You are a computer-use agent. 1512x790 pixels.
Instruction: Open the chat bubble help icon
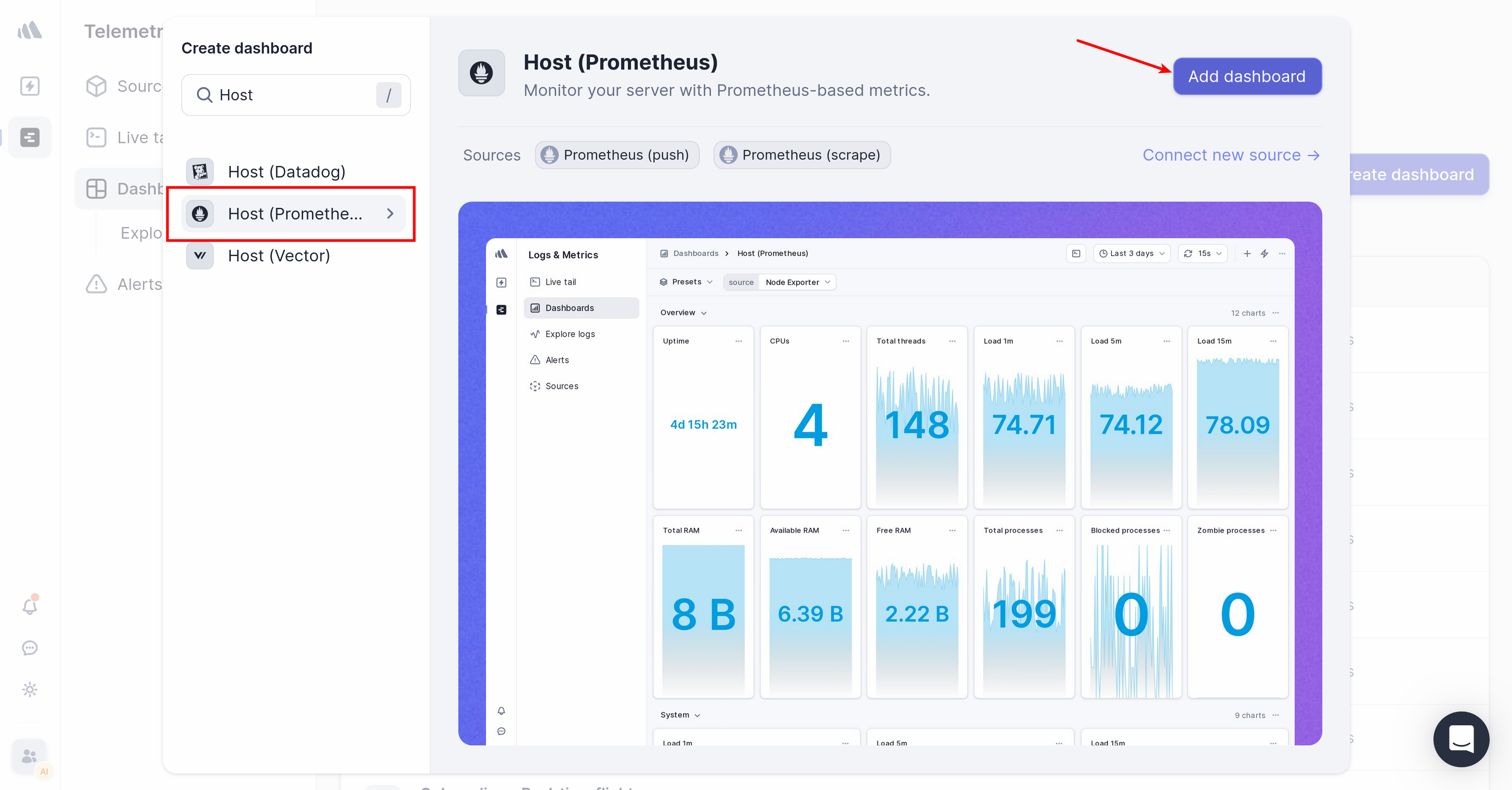[x=30, y=648]
